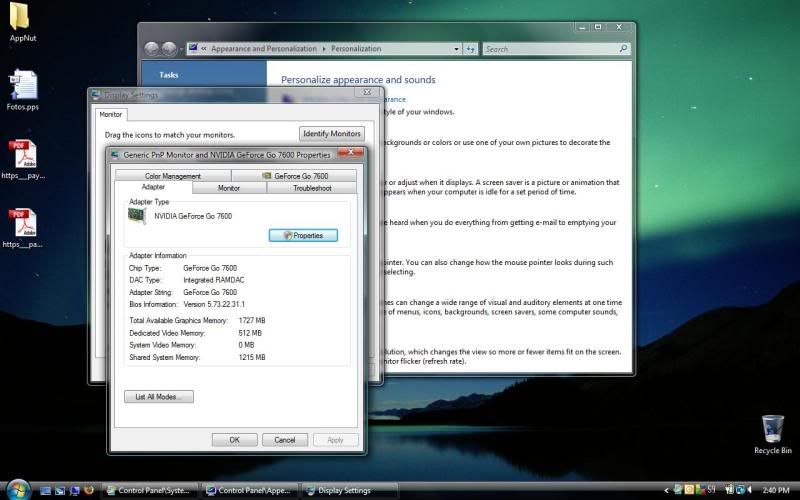Select the Monitor tab in Display Settings
Image resolution: width=800 pixels, height=500 pixels.
[111, 114]
